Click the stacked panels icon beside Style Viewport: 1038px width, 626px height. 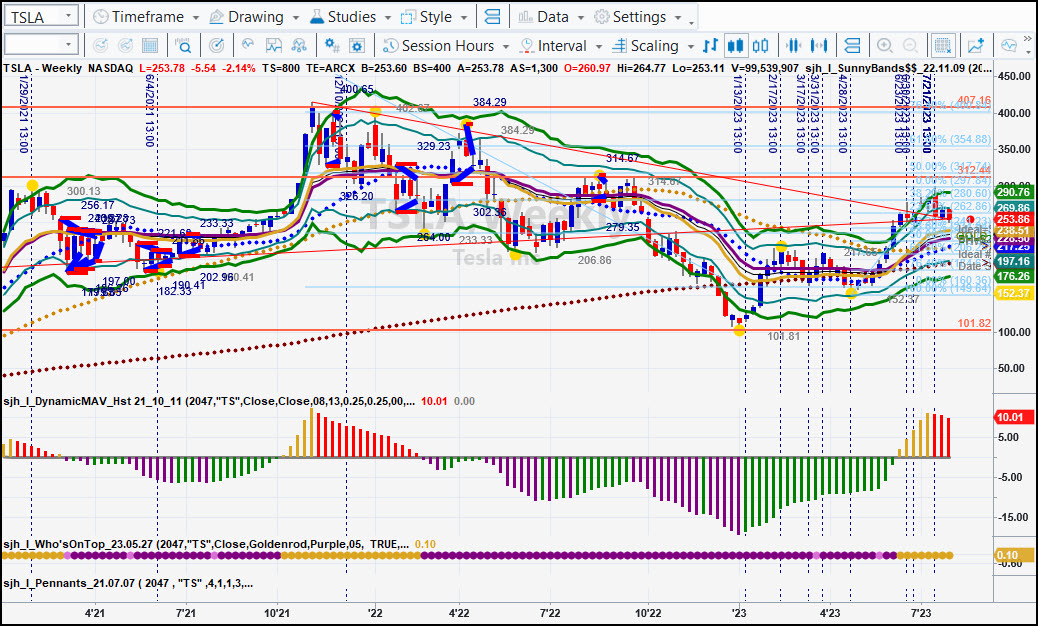tap(492, 17)
